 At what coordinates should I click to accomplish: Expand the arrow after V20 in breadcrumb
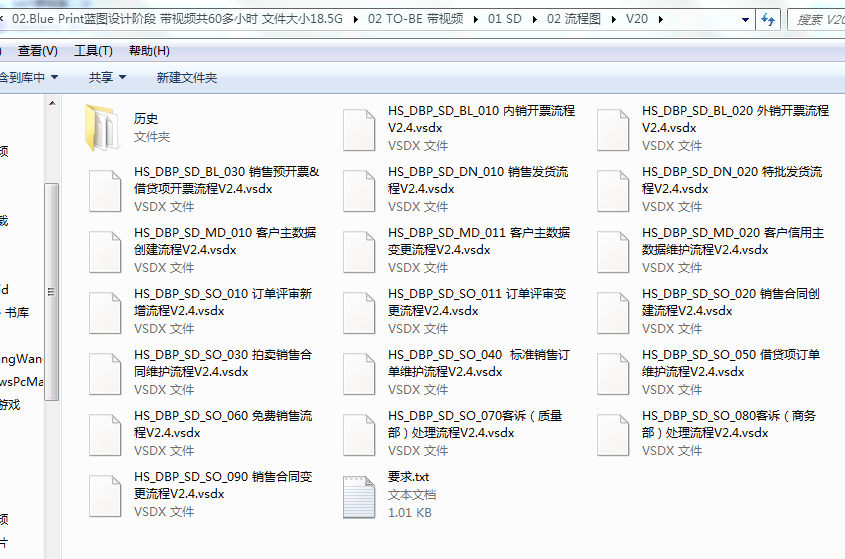(x=663, y=19)
